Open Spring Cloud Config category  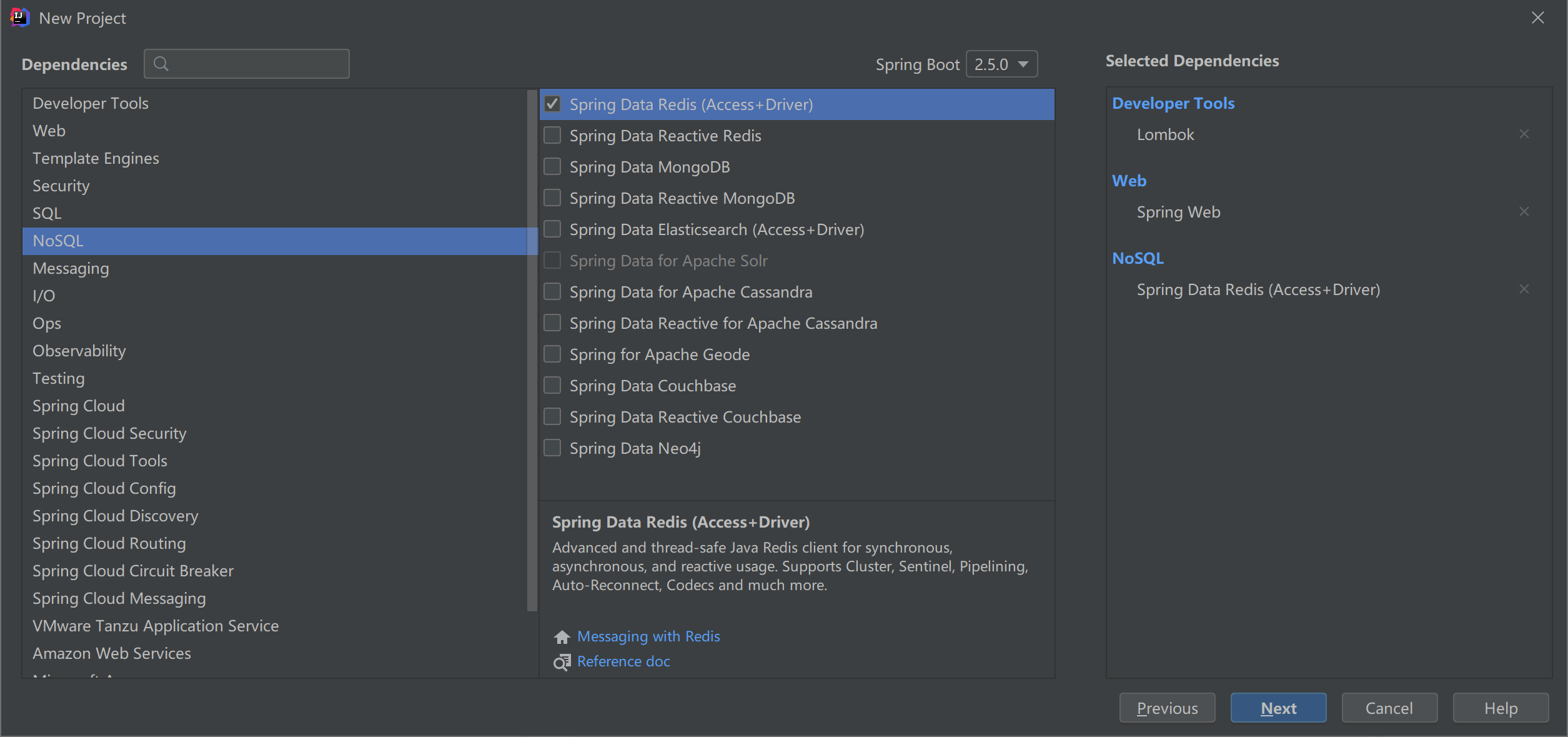click(x=275, y=488)
